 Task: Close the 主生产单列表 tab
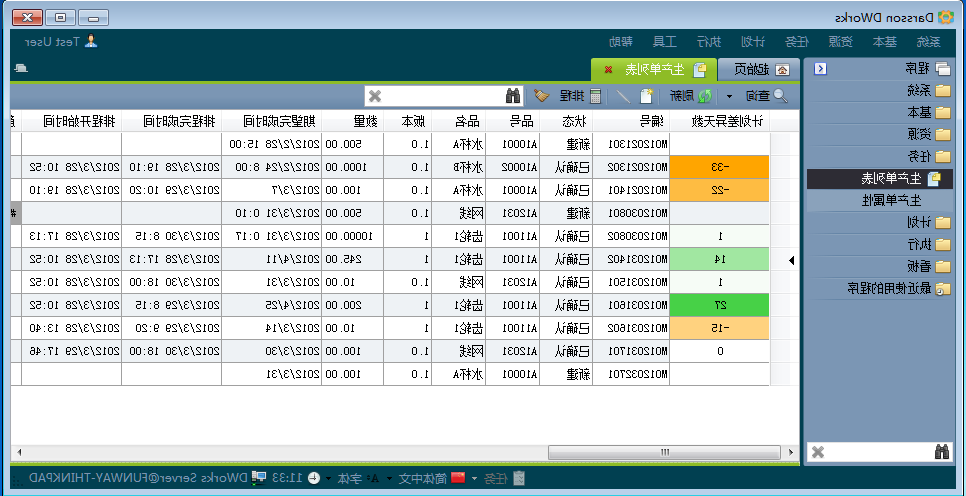point(609,70)
